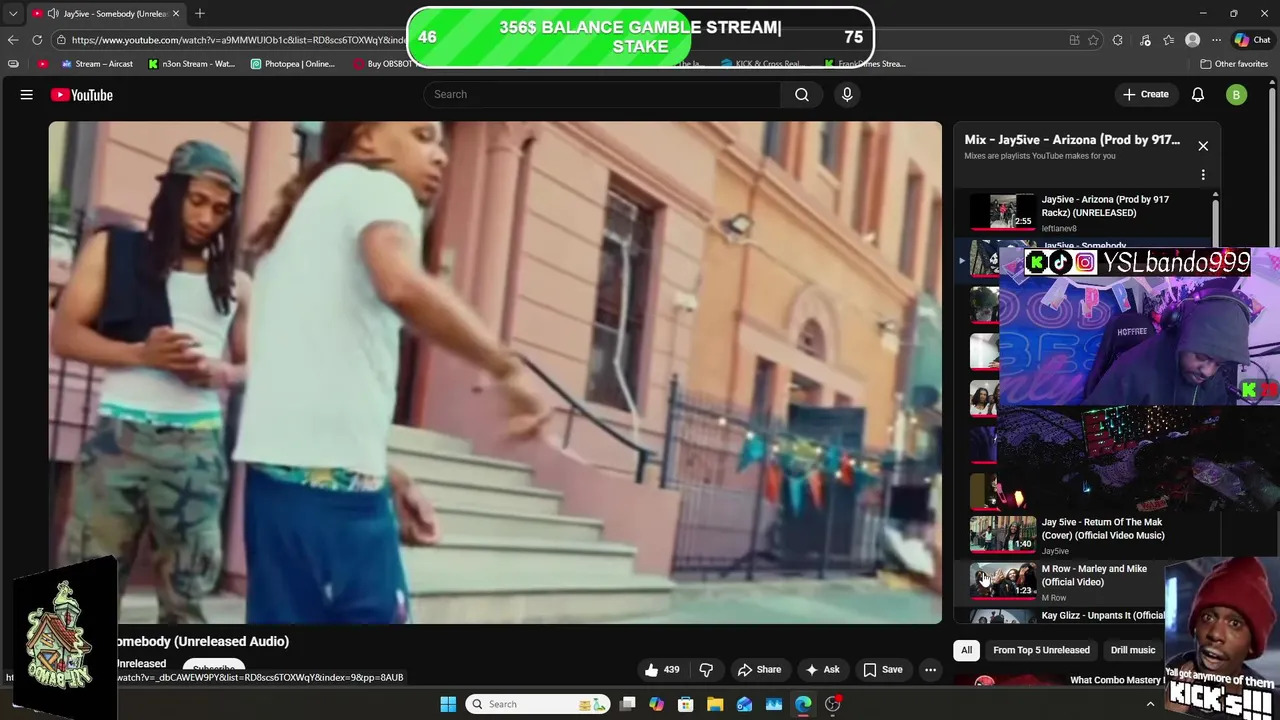Close the Jay5ive - Somebody browser tab
The width and height of the screenshot is (1280, 720).
pos(176,14)
